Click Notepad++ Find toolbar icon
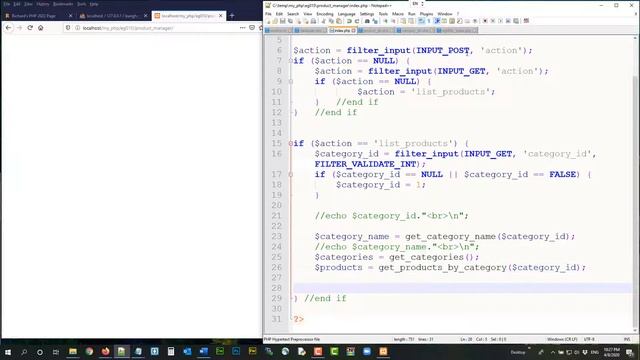The image size is (640, 360). click(367, 21)
